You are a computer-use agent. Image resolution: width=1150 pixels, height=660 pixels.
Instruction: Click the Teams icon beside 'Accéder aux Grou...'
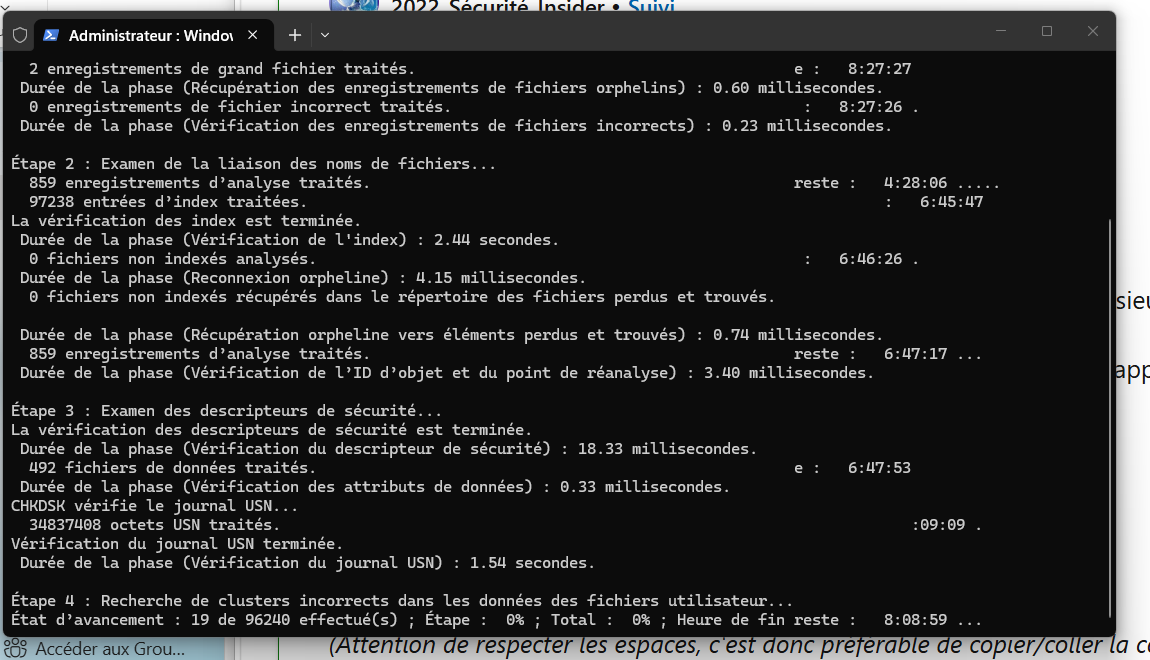[15, 649]
